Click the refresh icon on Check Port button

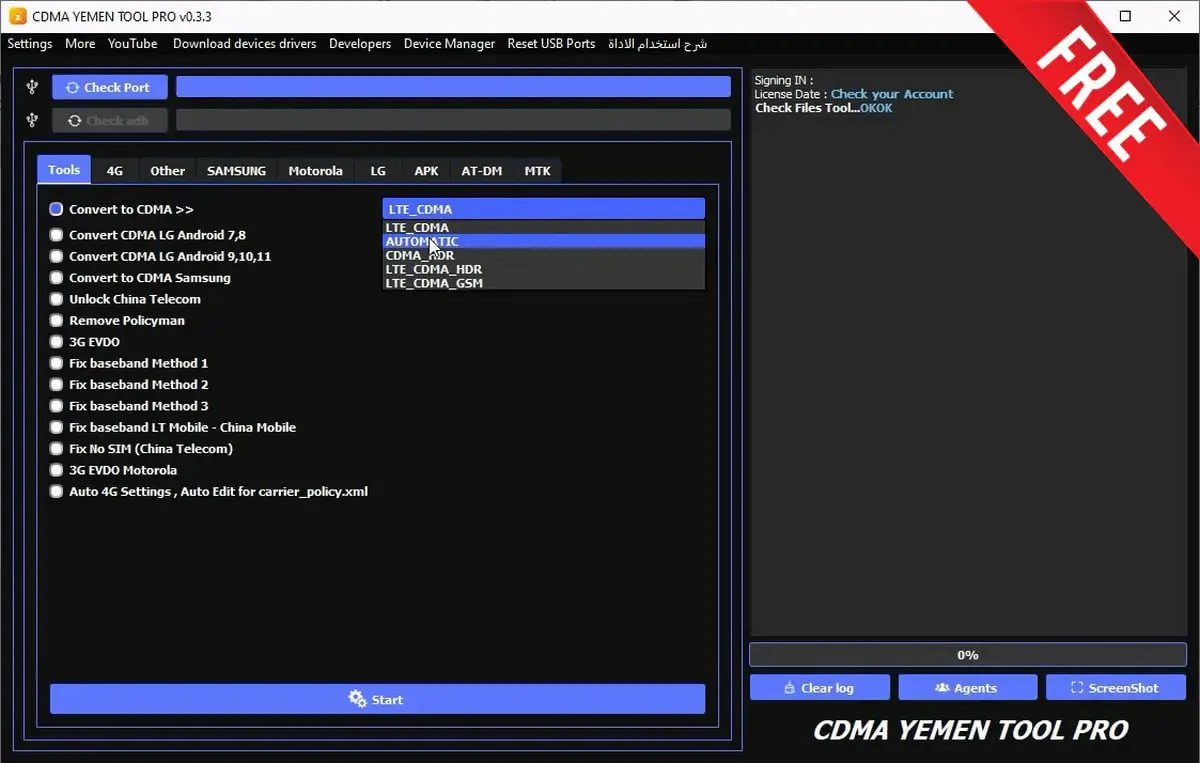(x=72, y=88)
